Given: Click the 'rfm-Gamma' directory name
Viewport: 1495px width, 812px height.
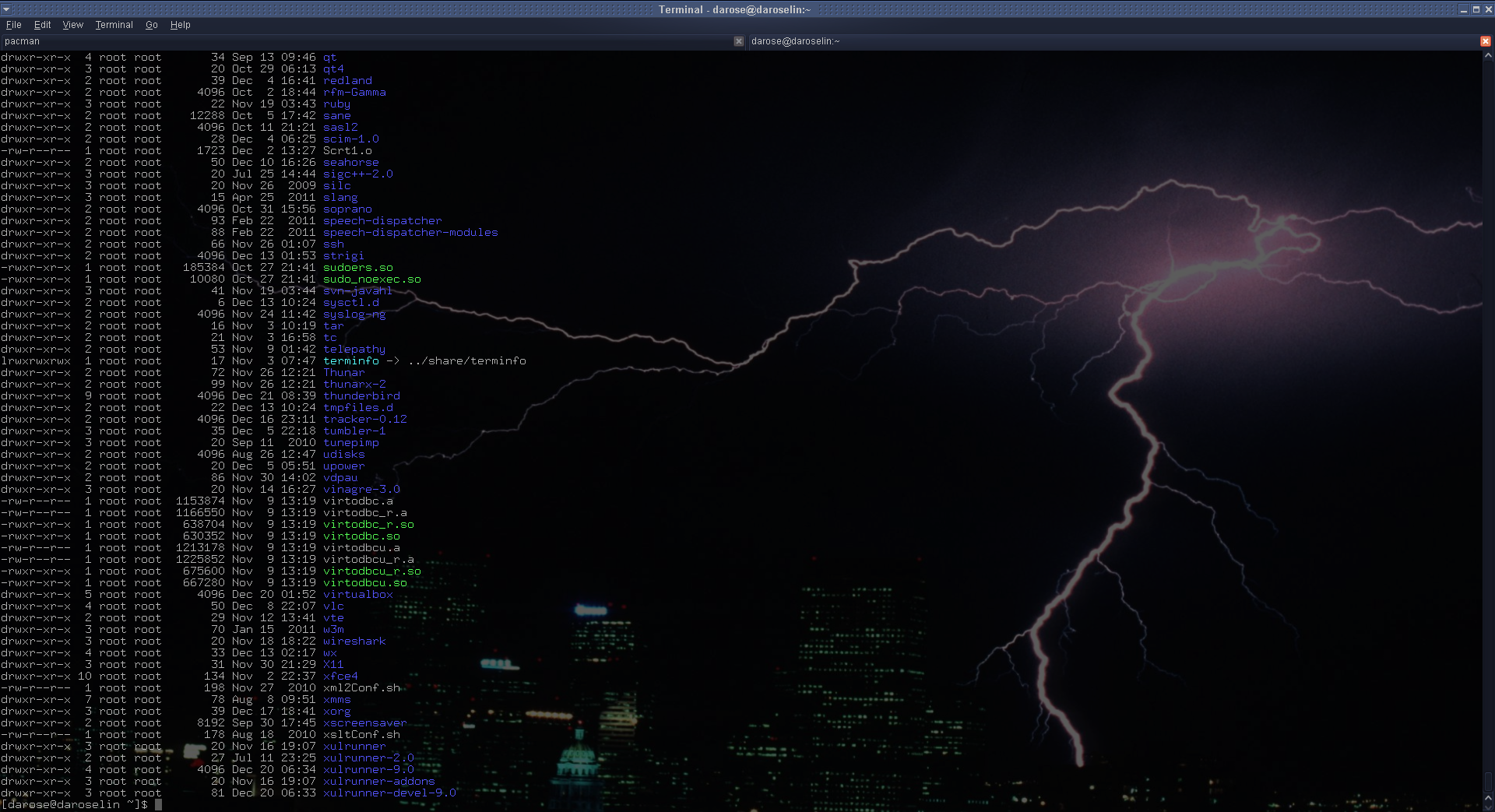Looking at the screenshot, I should click(x=354, y=92).
